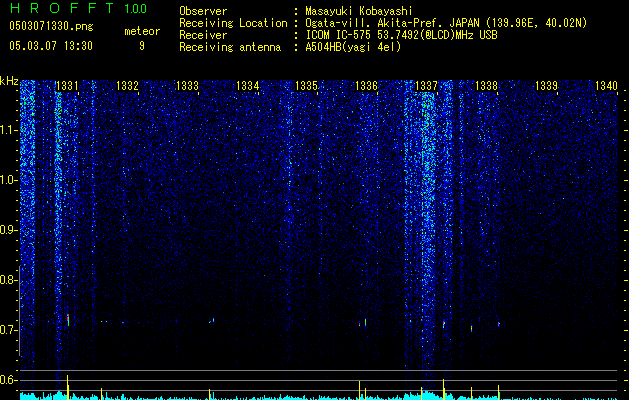Click the 1337 time marker

coord(426,85)
